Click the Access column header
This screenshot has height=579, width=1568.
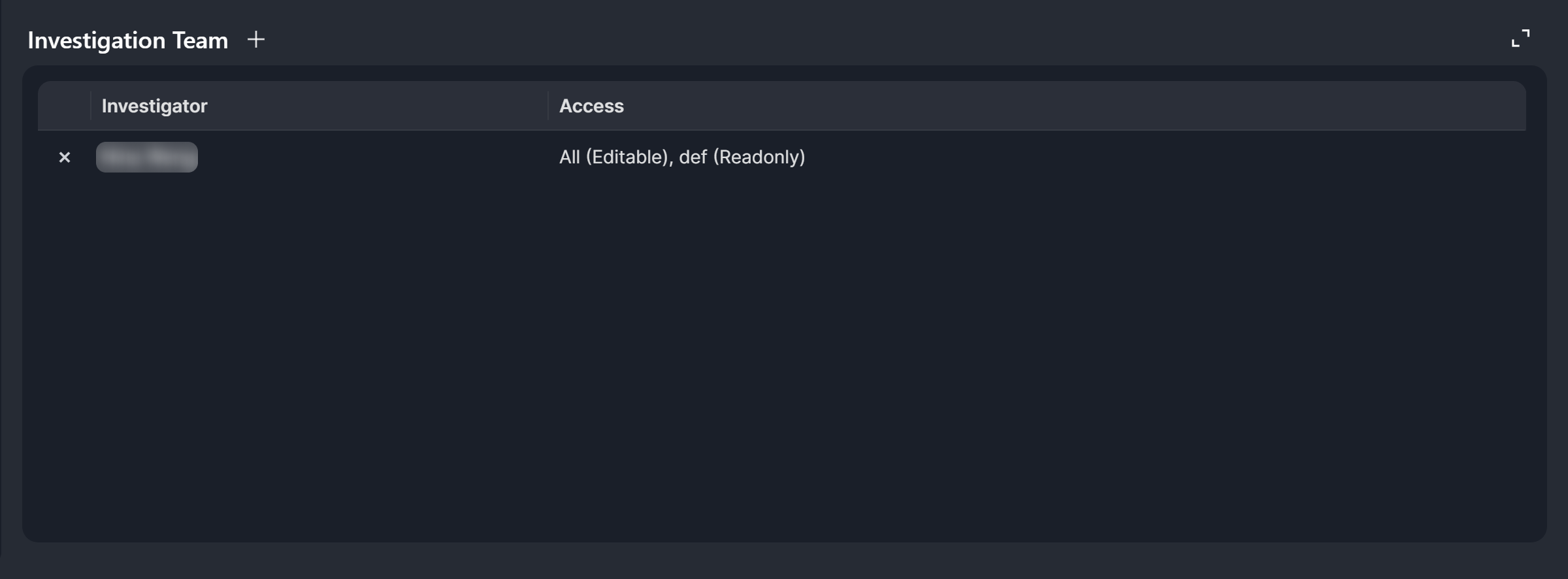[591, 106]
